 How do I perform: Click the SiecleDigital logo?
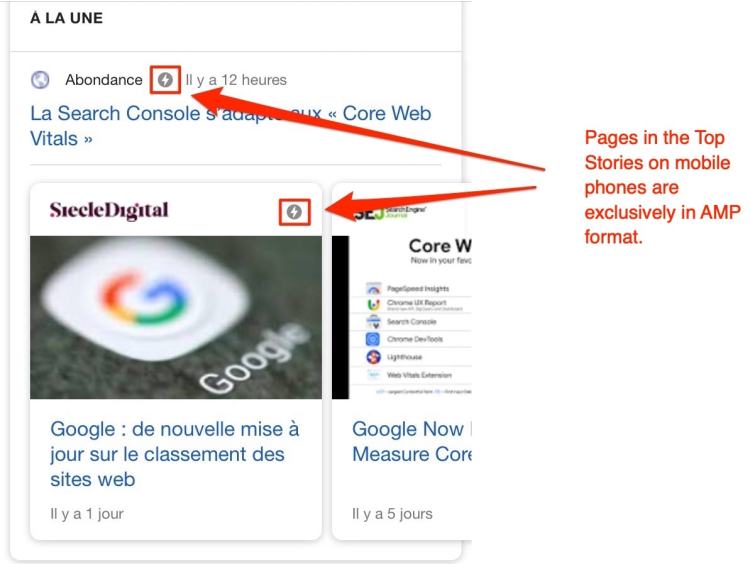(109, 210)
